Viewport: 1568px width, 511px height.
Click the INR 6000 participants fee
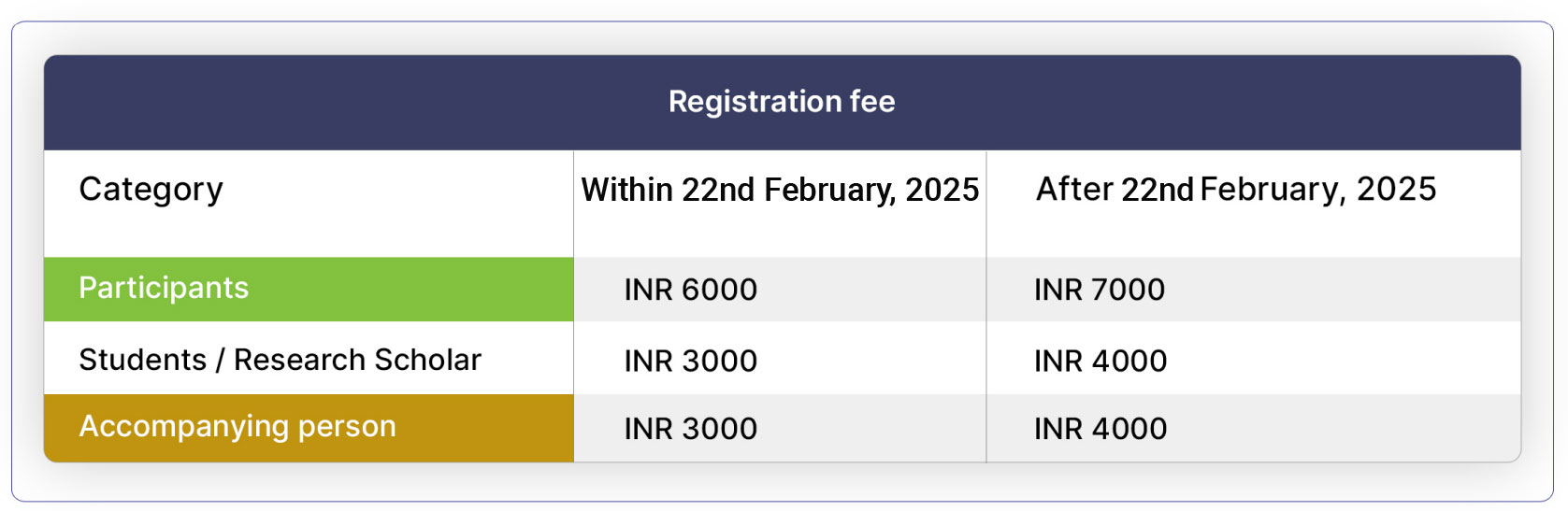pyautogui.click(x=691, y=290)
